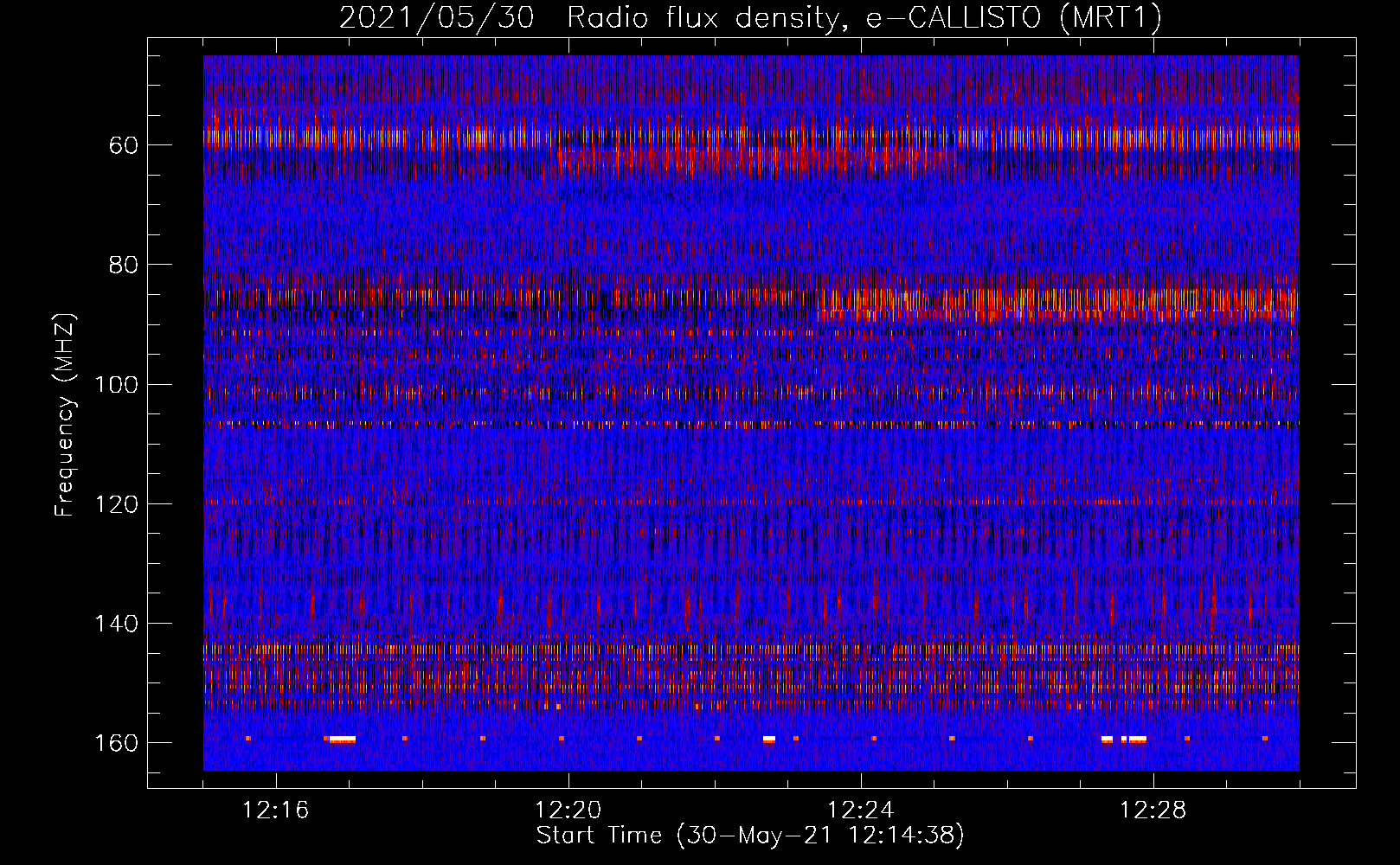Click the 120 MHz frequency tick label
Image resolution: width=1400 pixels, height=865 pixels.
click(x=117, y=504)
